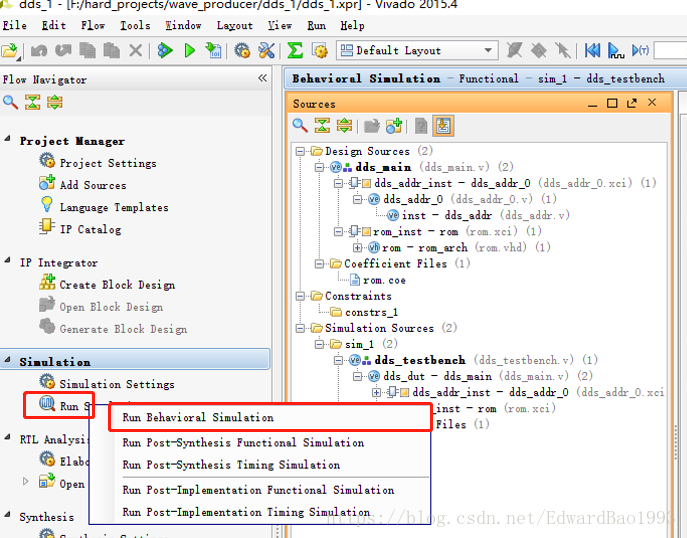This screenshot has width=687, height=538.
Task: Collapse the Design Sources tree node
Action: (300, 152)
